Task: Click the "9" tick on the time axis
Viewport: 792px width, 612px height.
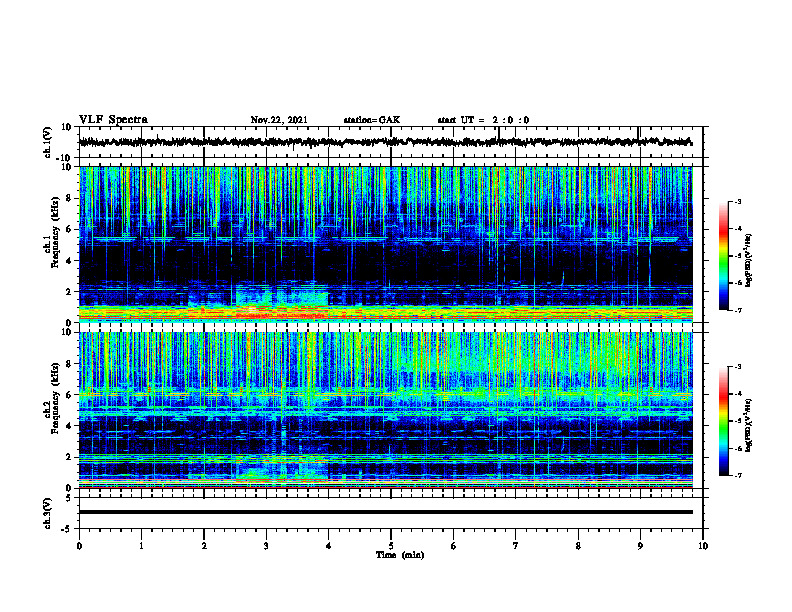Action: tap(640, 546)
